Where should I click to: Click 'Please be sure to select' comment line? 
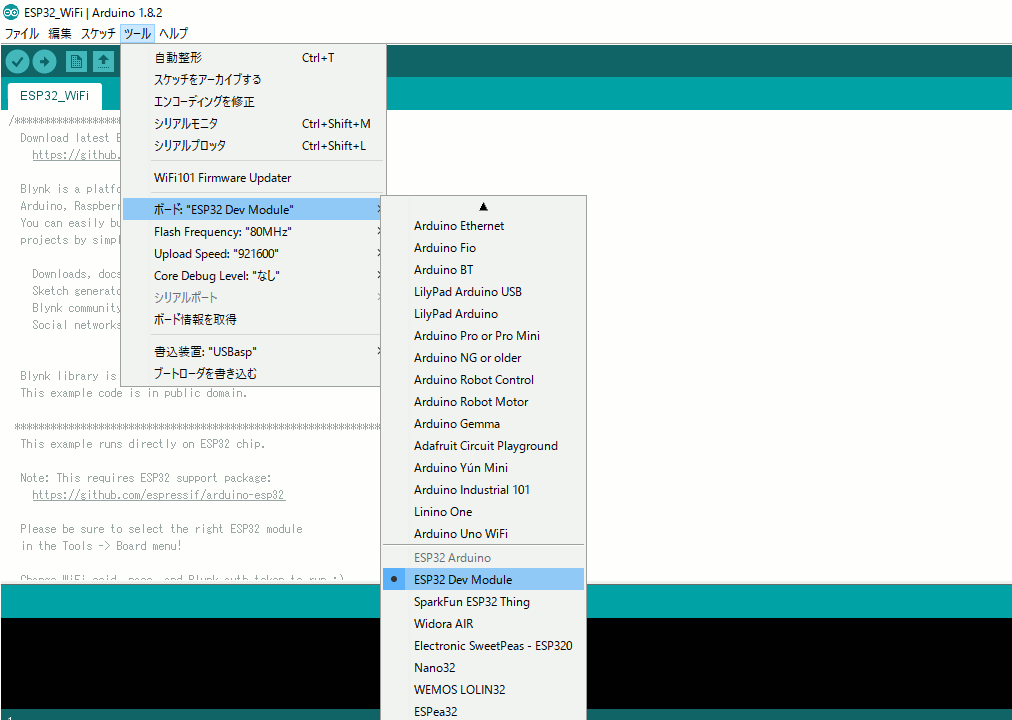coord(161,529)
